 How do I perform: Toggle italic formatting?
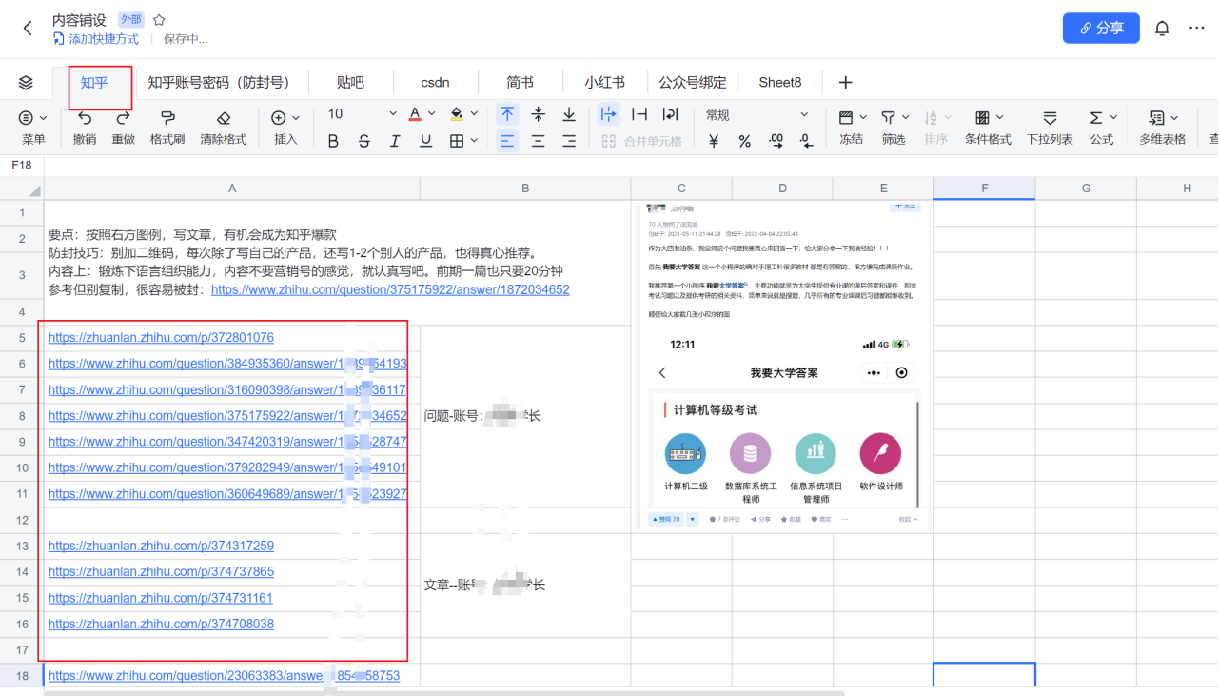(395, 141)
